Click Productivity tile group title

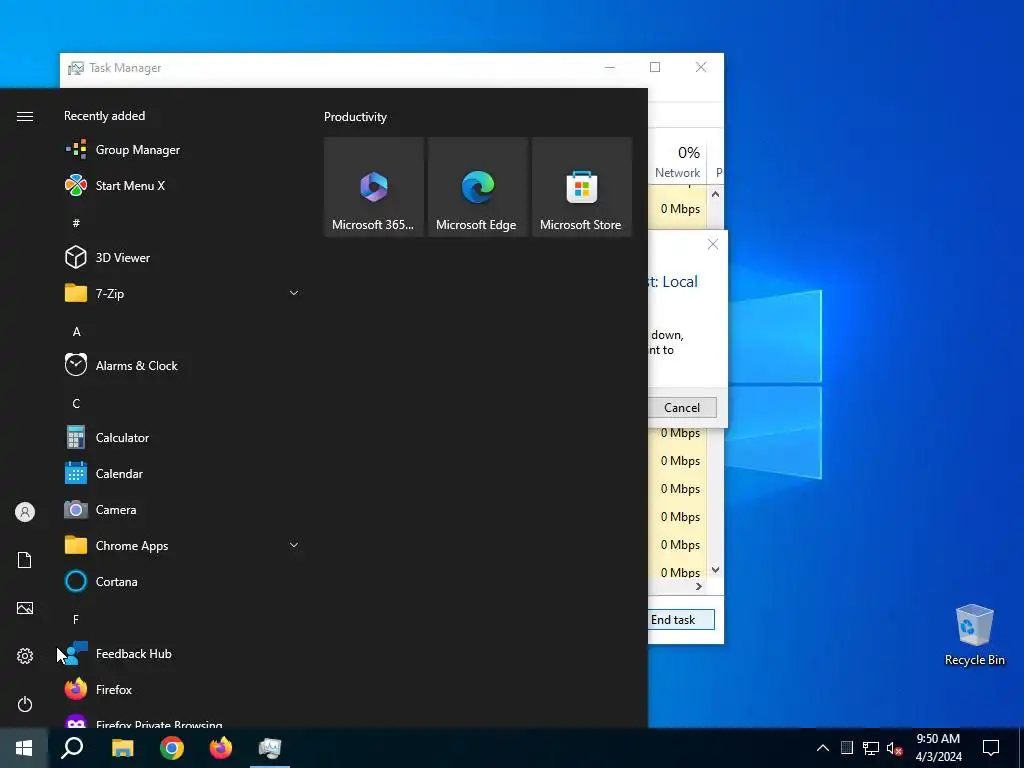tap(355, 117)
